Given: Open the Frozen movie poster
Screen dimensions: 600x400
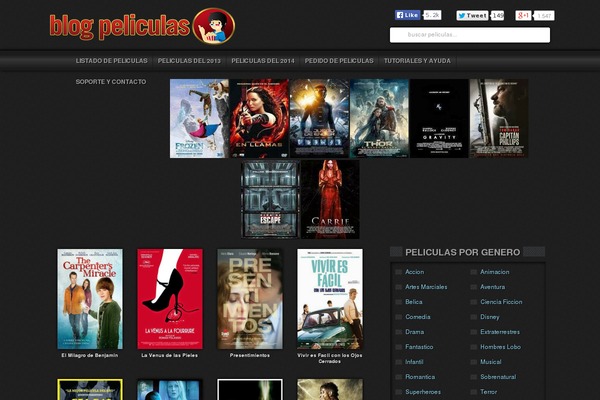Looking at the screenshot, I should click(x=199, y=118).
